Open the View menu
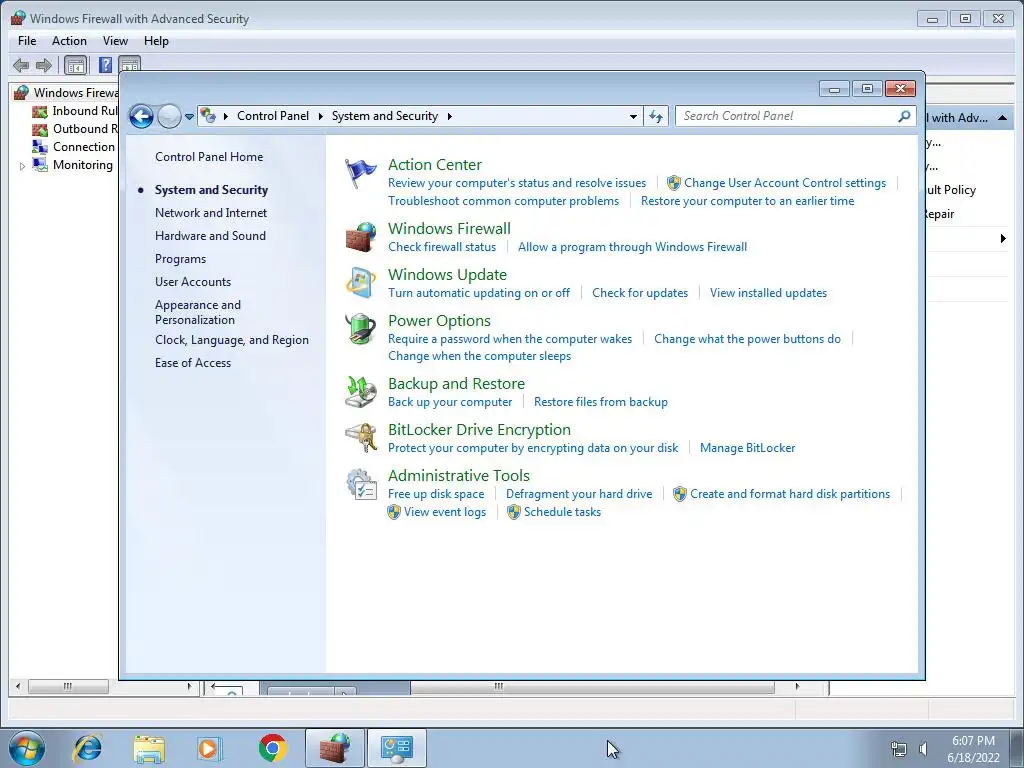 point(115,40)
